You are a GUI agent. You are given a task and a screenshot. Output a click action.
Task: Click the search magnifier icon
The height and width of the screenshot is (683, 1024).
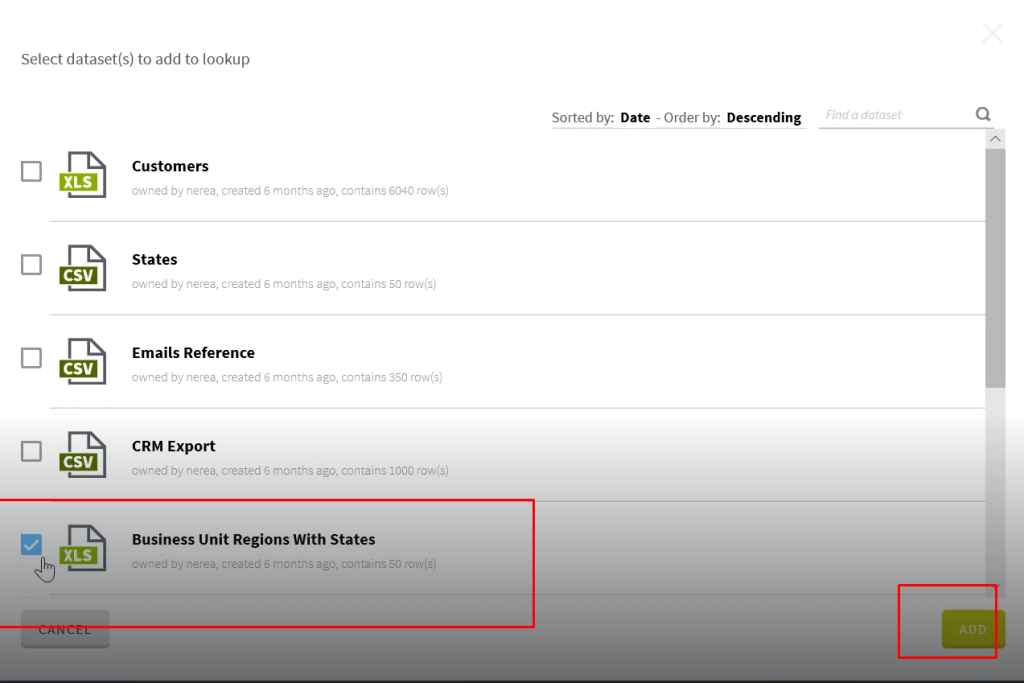[983, 115]
